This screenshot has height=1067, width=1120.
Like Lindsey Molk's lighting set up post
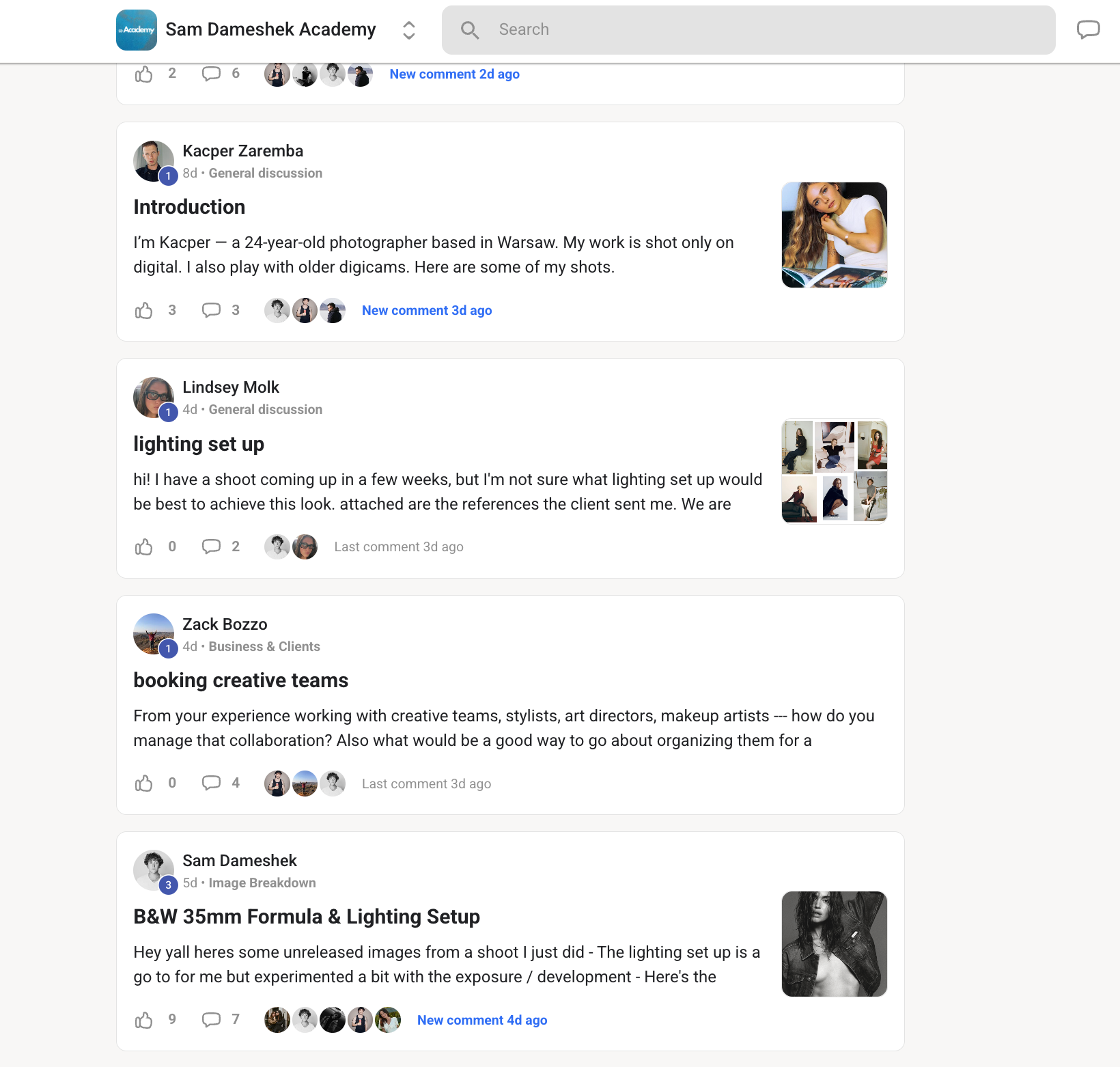pyautogui.click(x=143, y=546)
